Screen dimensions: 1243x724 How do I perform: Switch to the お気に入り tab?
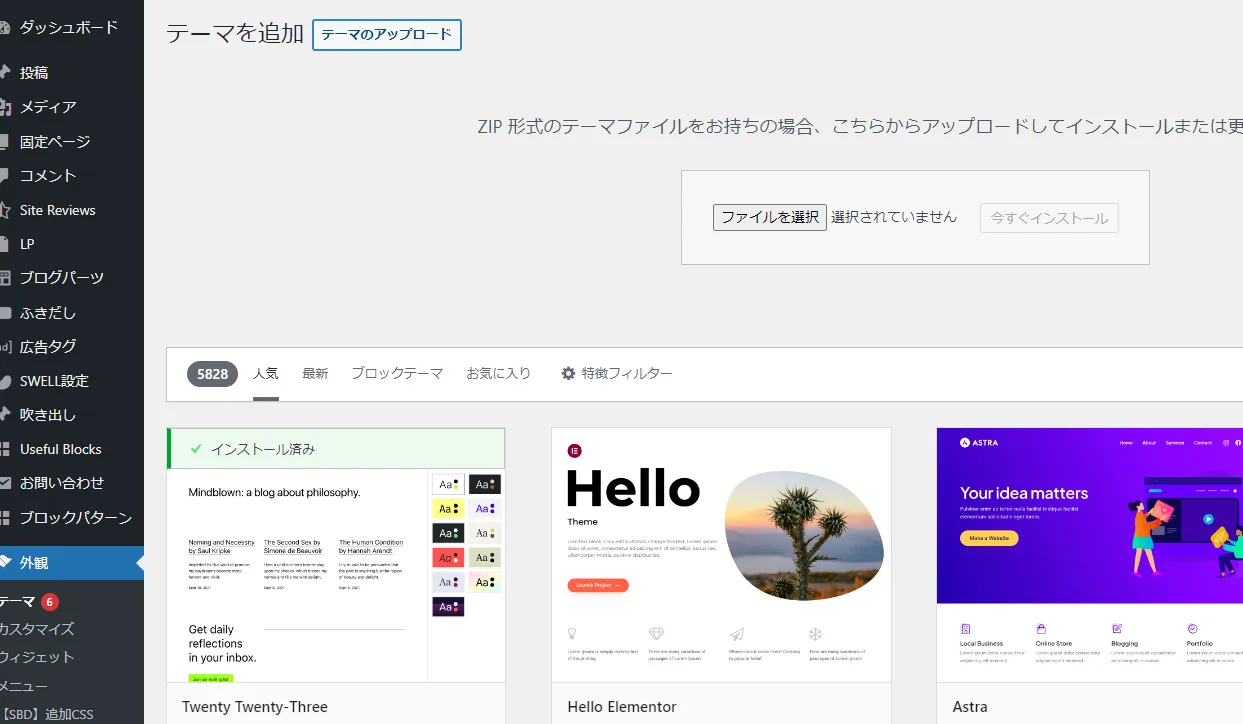point(499,374)
